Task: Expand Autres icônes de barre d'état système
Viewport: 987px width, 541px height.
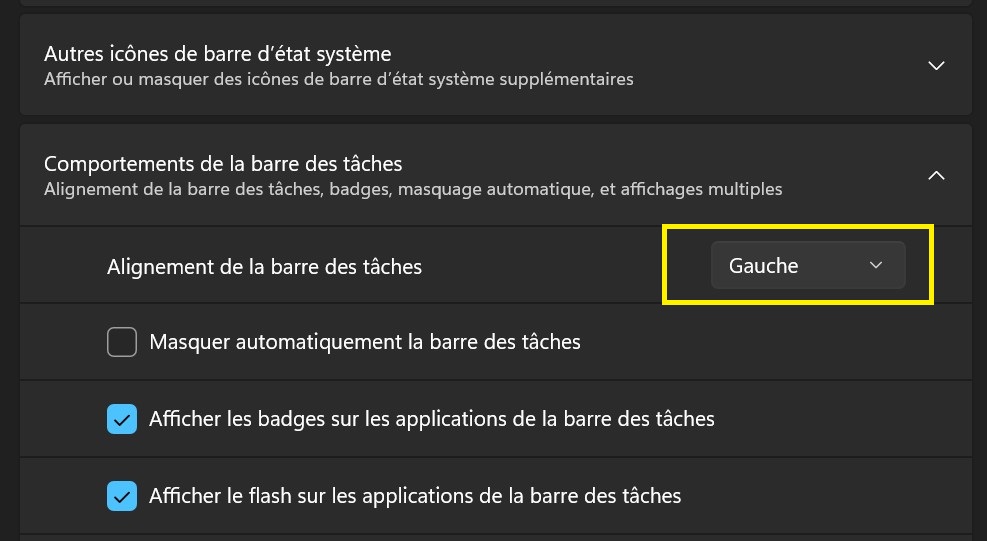Action: coord(495,65)
